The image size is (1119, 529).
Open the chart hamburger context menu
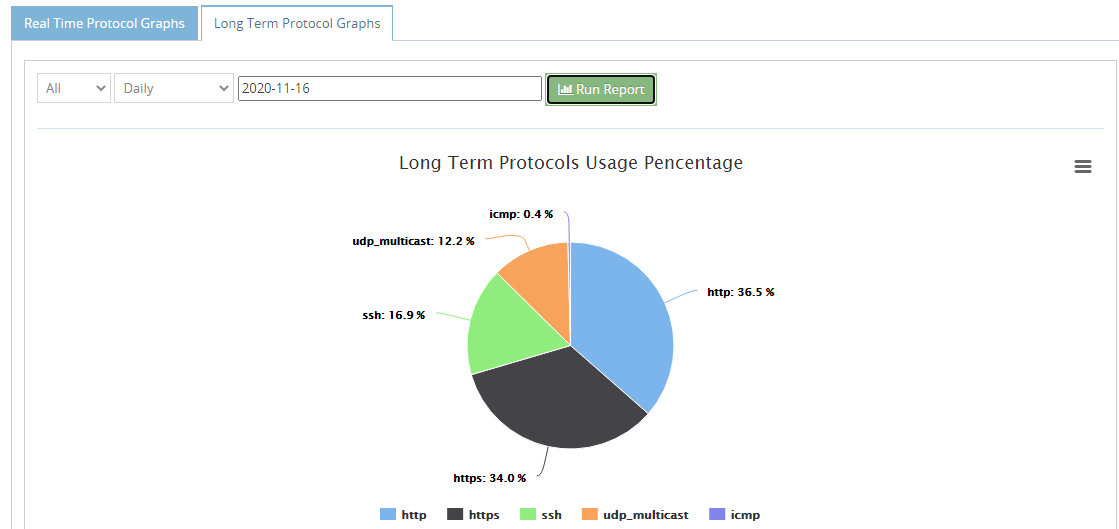1083,166
